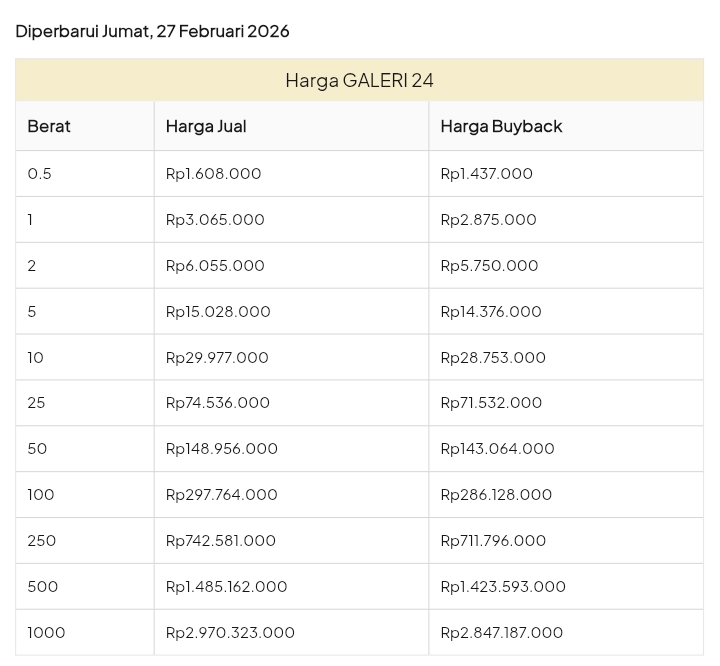
Task: Select the Berat column header
Action: point(49,126)
